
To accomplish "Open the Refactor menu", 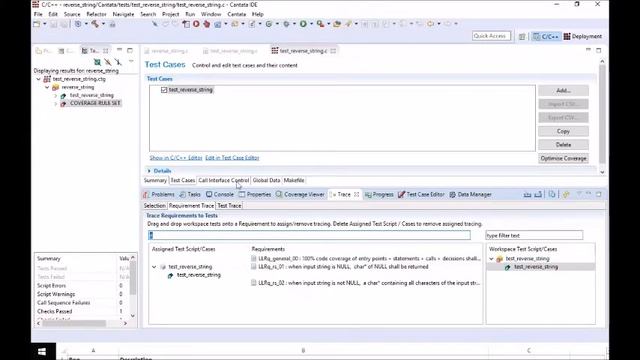I will click(x=96, y=14).
